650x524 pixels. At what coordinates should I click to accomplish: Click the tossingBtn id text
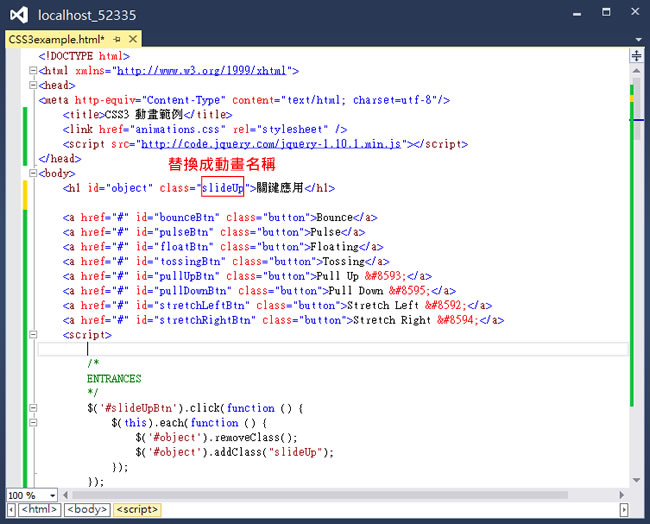click(x=190, y=262)
